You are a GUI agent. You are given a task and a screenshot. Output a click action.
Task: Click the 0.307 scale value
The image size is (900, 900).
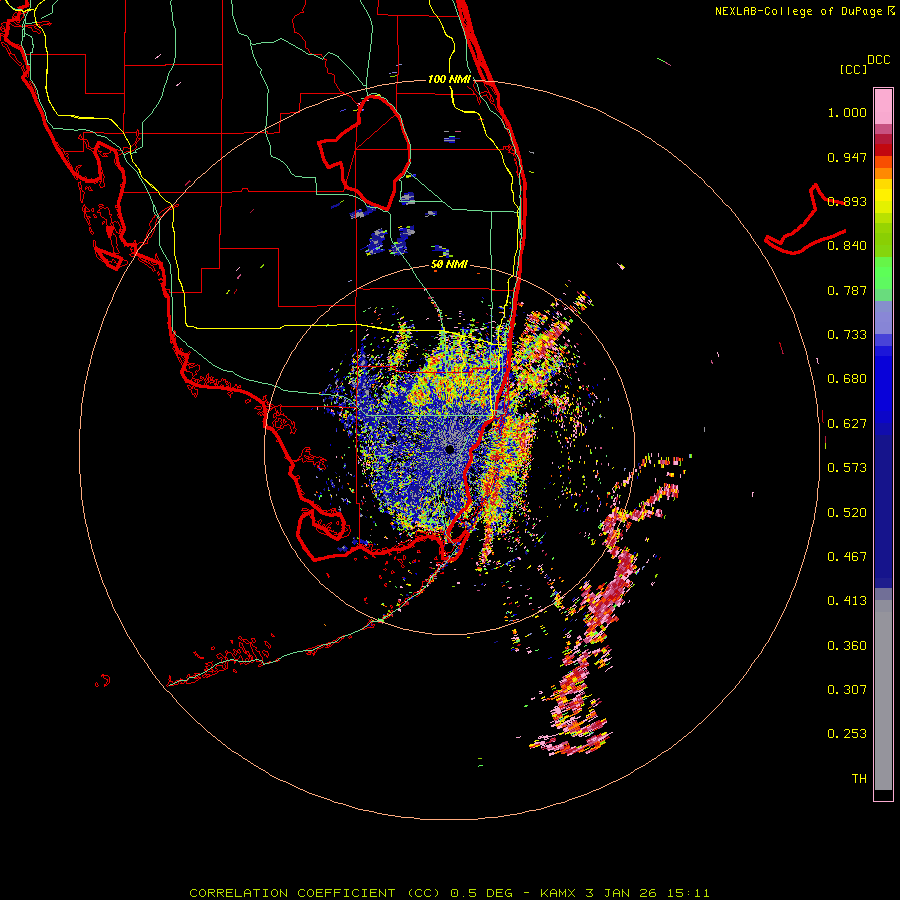click(x=847, y=690)
